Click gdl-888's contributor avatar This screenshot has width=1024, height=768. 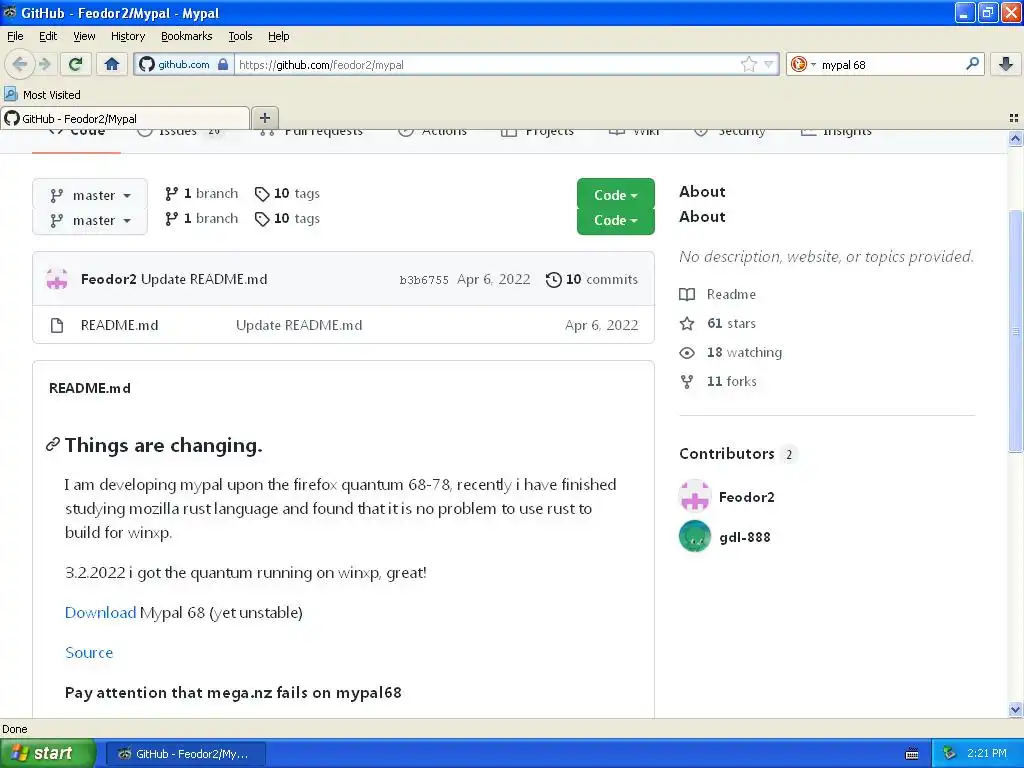click(695, 536)
